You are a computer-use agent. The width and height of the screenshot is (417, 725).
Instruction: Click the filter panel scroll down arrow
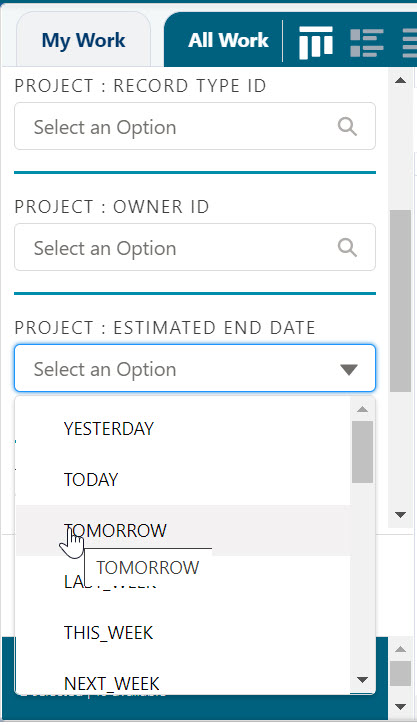pos(400,515)
